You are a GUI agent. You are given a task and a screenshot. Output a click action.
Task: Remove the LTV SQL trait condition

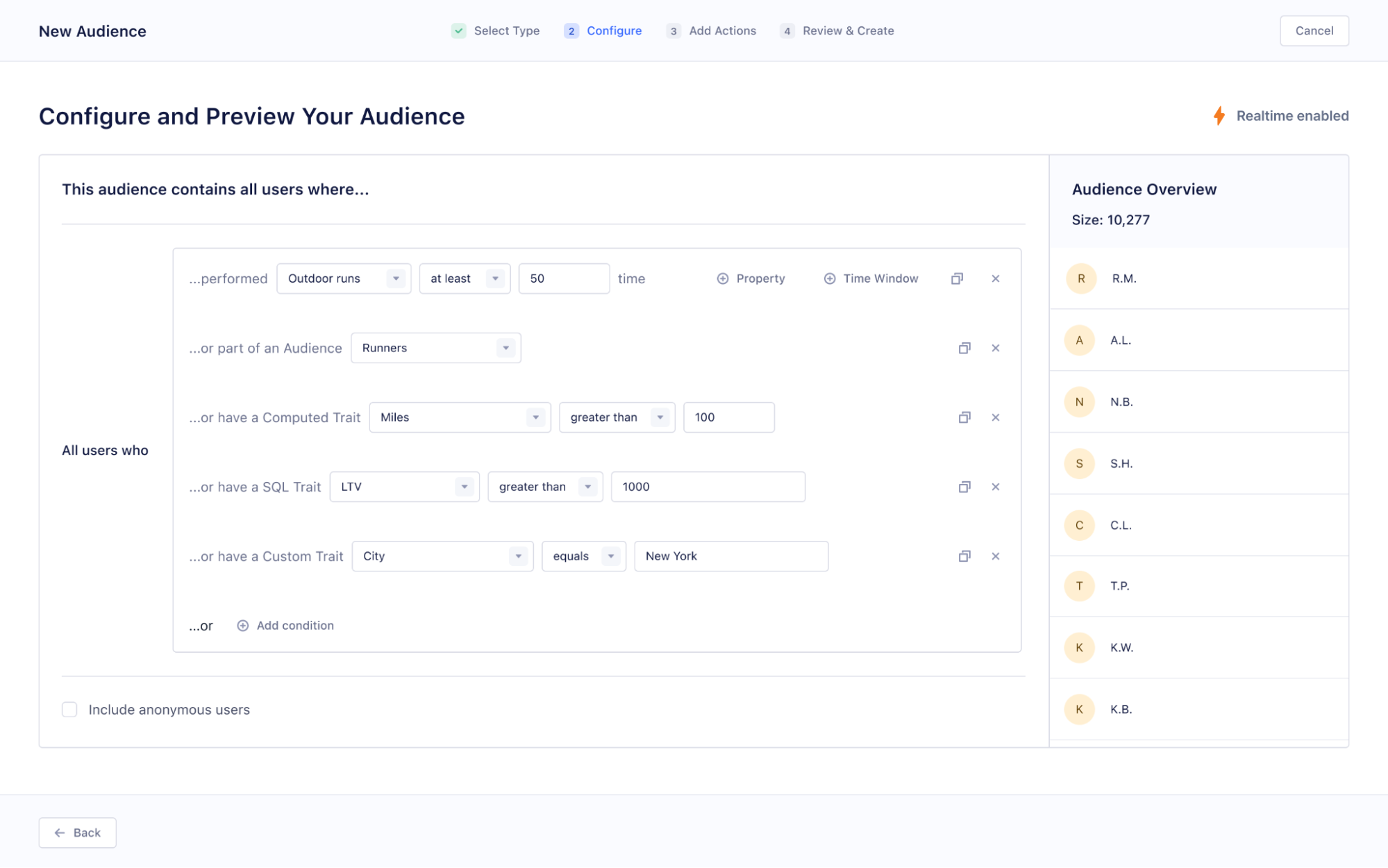click(x=996, y=487)
